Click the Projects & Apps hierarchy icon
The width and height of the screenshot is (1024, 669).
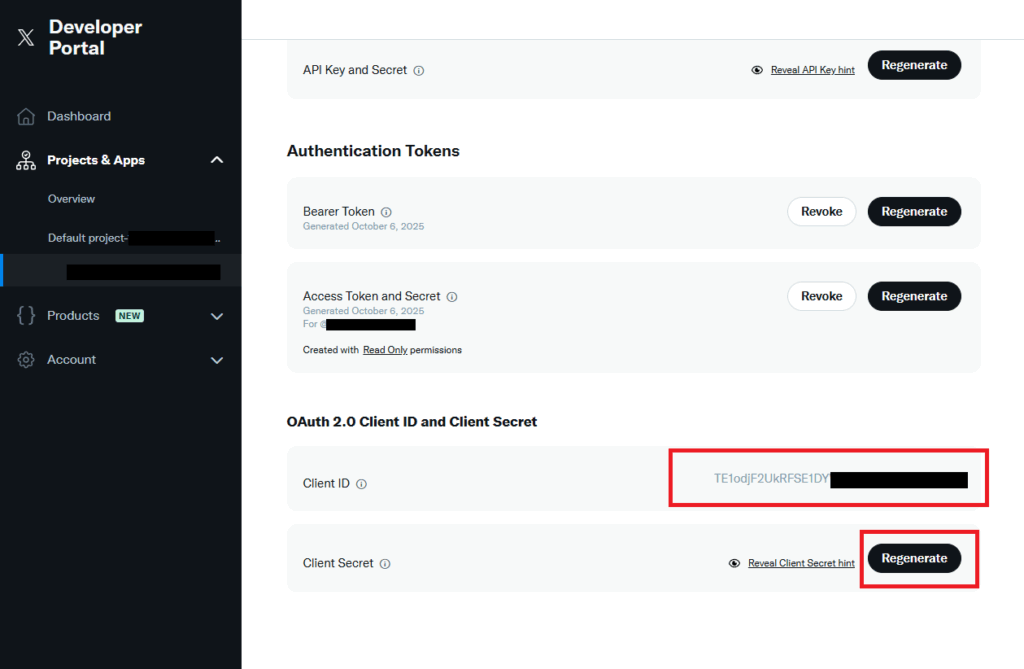click(x=27, y=160)
